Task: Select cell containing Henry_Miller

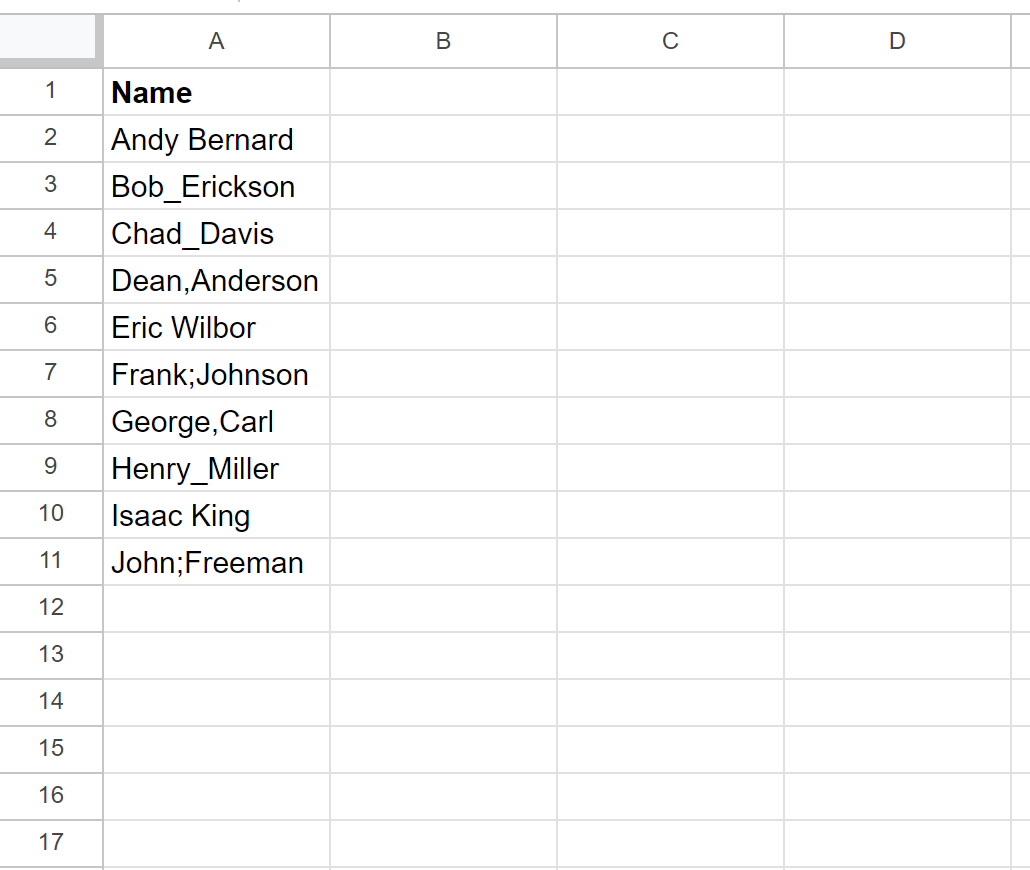Action: (x=217, y=468)
